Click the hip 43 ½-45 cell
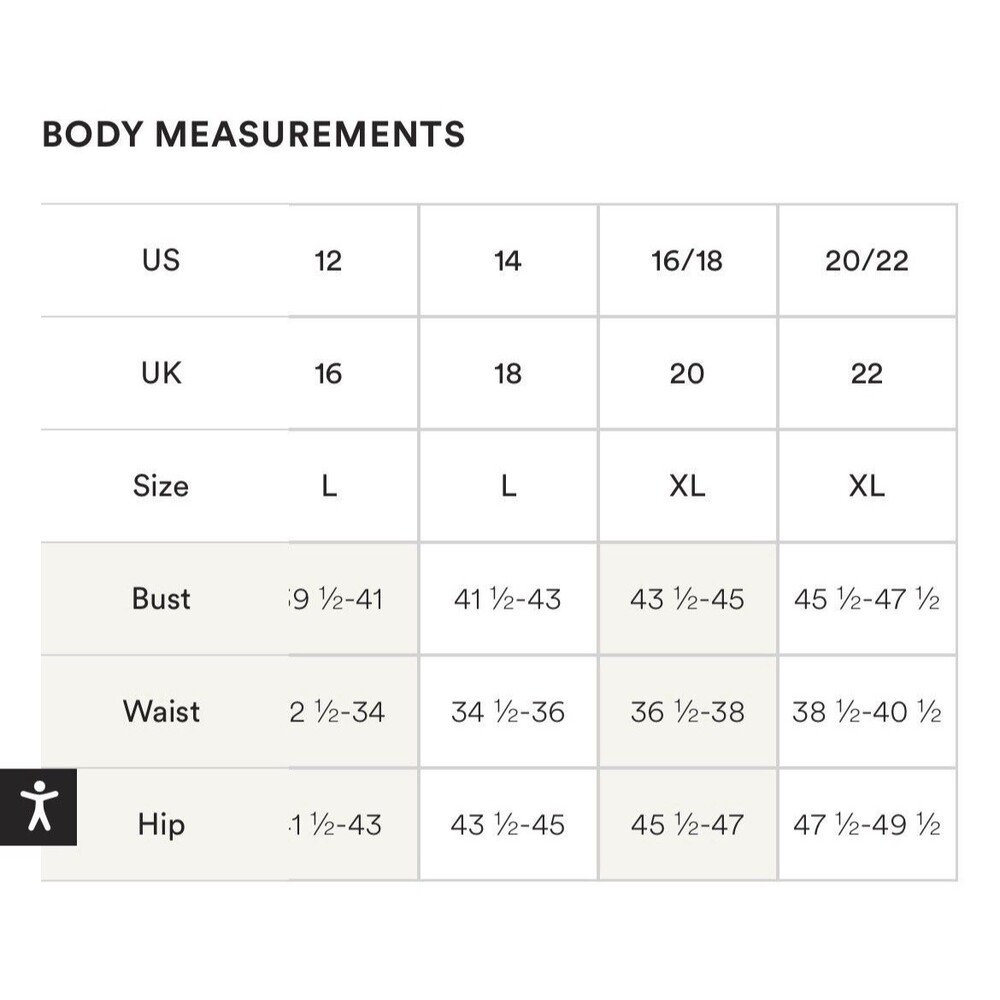This screenshot has height=1000, width=1000. click(x=508, y=825)
